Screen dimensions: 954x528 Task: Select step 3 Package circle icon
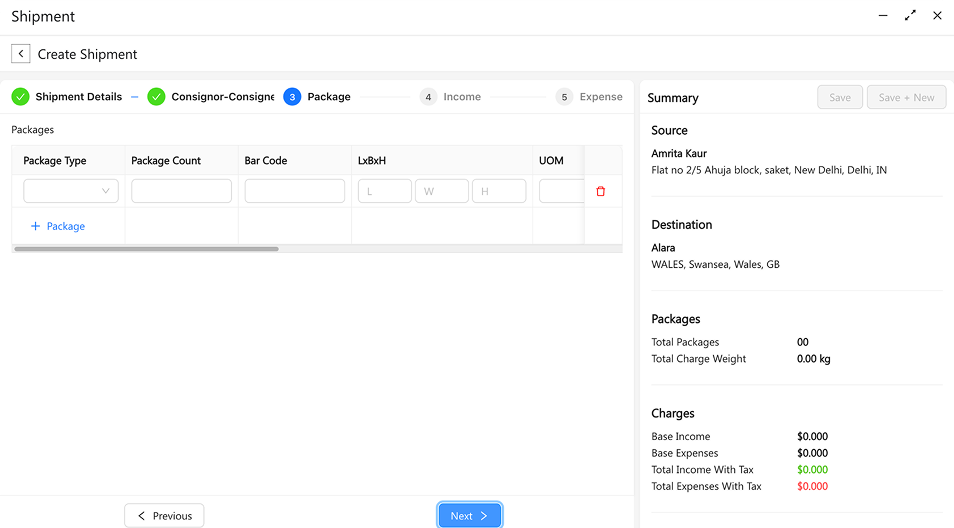click(292, 97)
